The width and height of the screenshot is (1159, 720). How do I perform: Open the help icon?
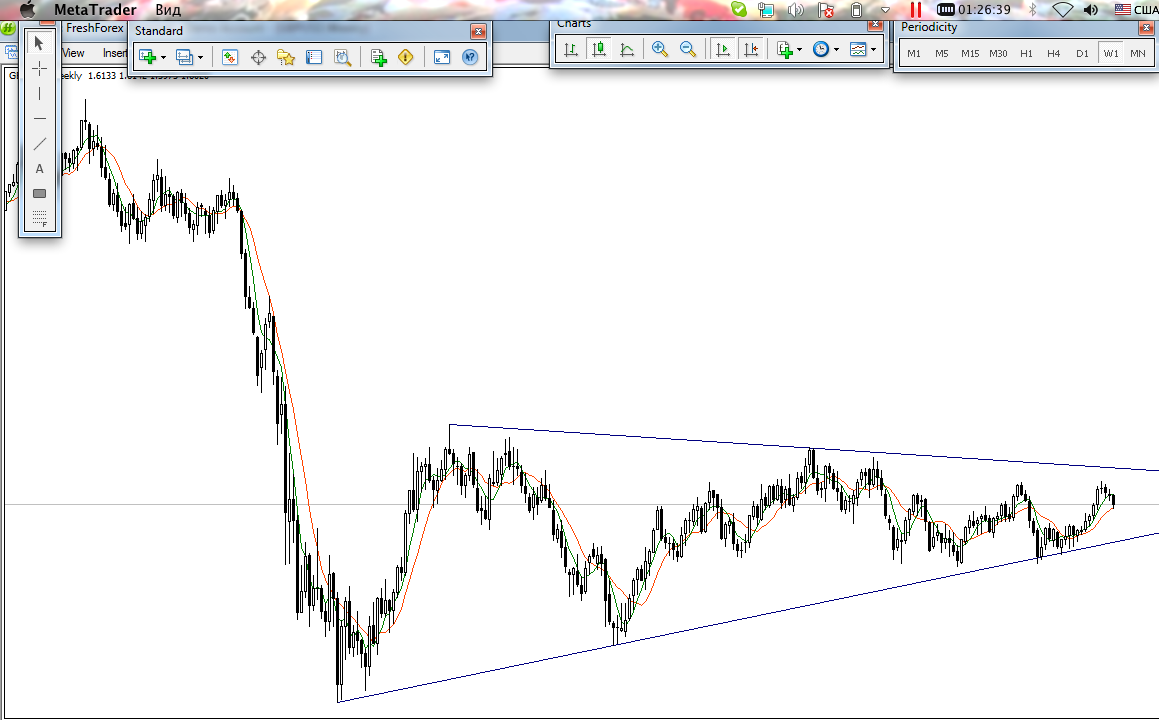(469, 57)
